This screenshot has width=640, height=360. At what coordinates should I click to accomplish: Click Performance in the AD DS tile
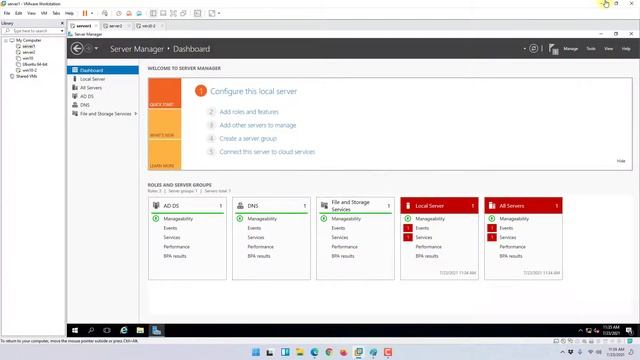coord(176,247)
